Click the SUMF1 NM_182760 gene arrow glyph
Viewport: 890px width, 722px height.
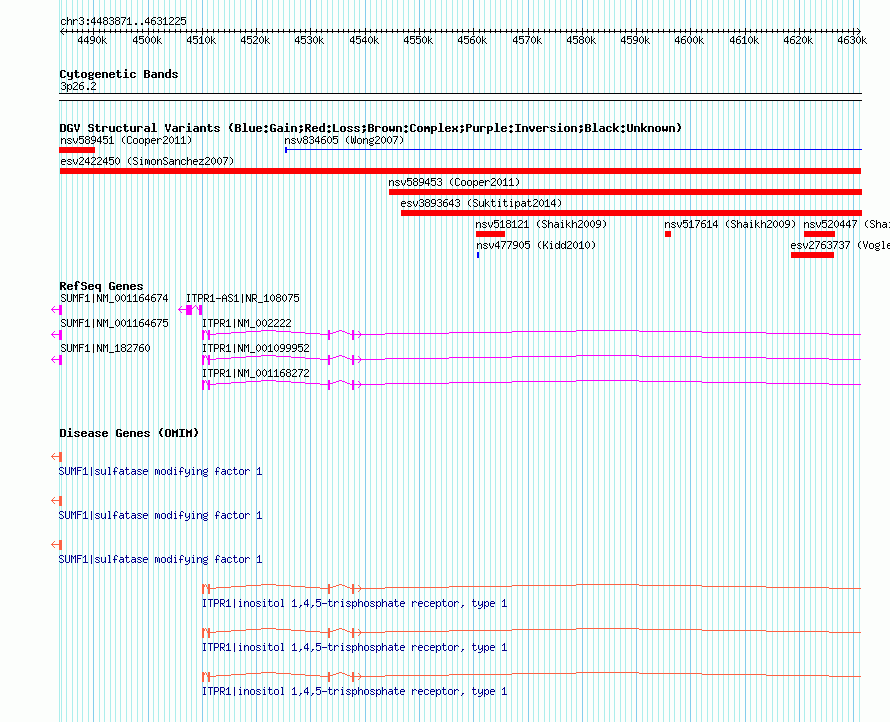pyautogui.click(x=56, y=359)
